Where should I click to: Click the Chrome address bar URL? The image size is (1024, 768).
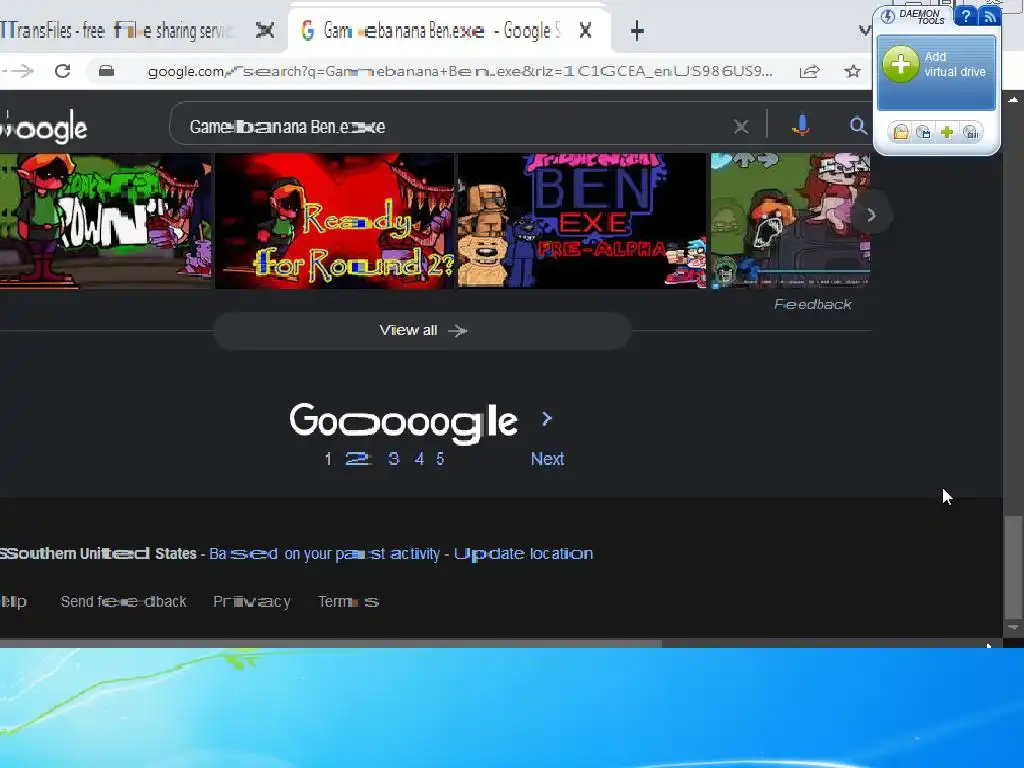pos(460,71)
